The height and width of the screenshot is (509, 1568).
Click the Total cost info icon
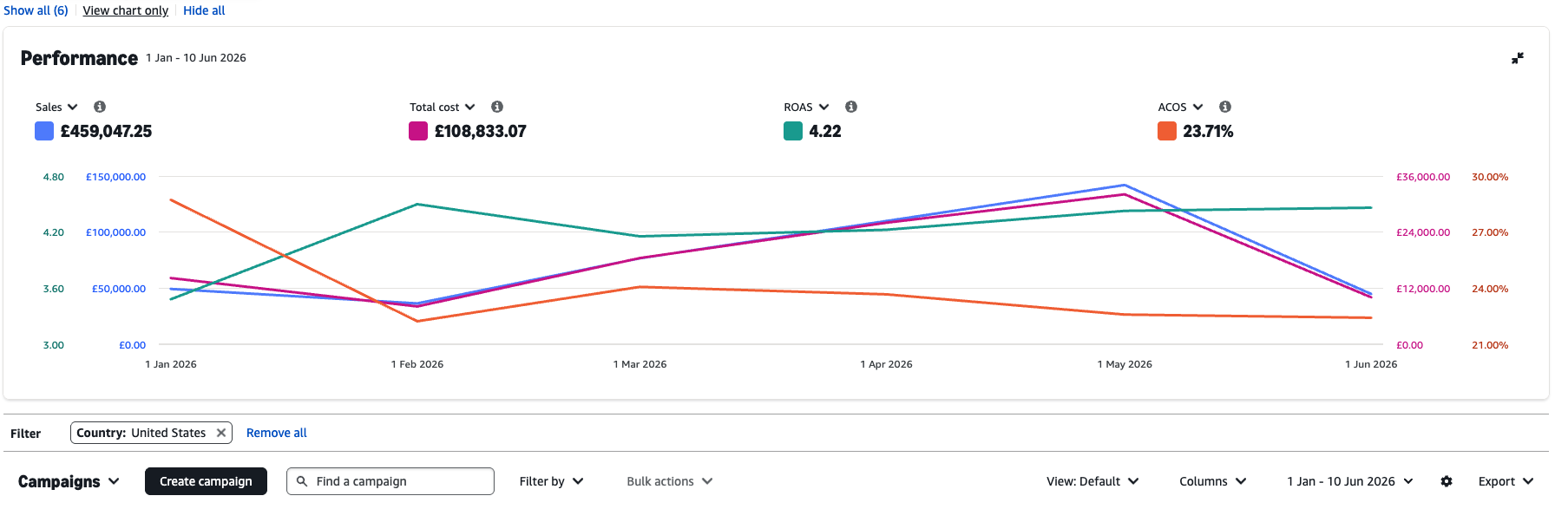tap(497, 107)
